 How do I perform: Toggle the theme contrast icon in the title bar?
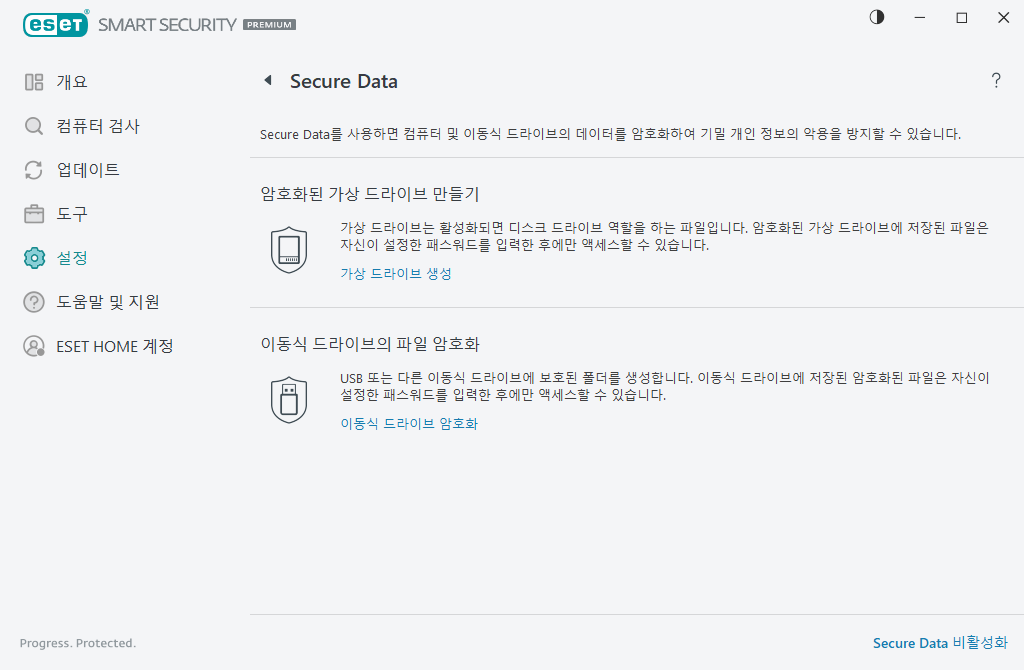coord(876,17)
